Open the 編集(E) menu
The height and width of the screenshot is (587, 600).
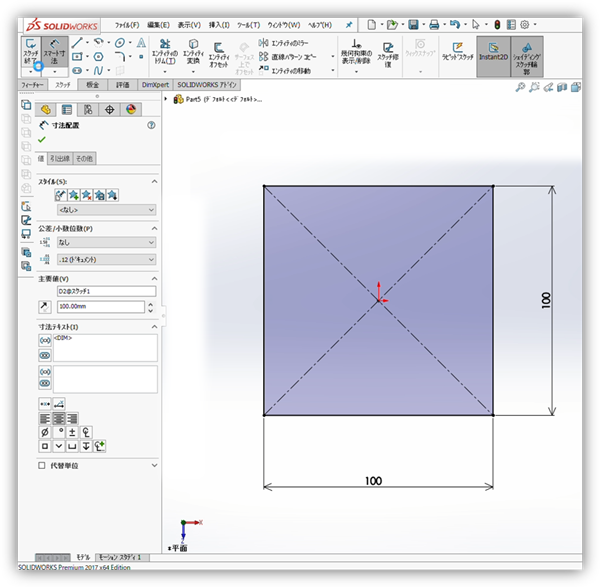158,25
